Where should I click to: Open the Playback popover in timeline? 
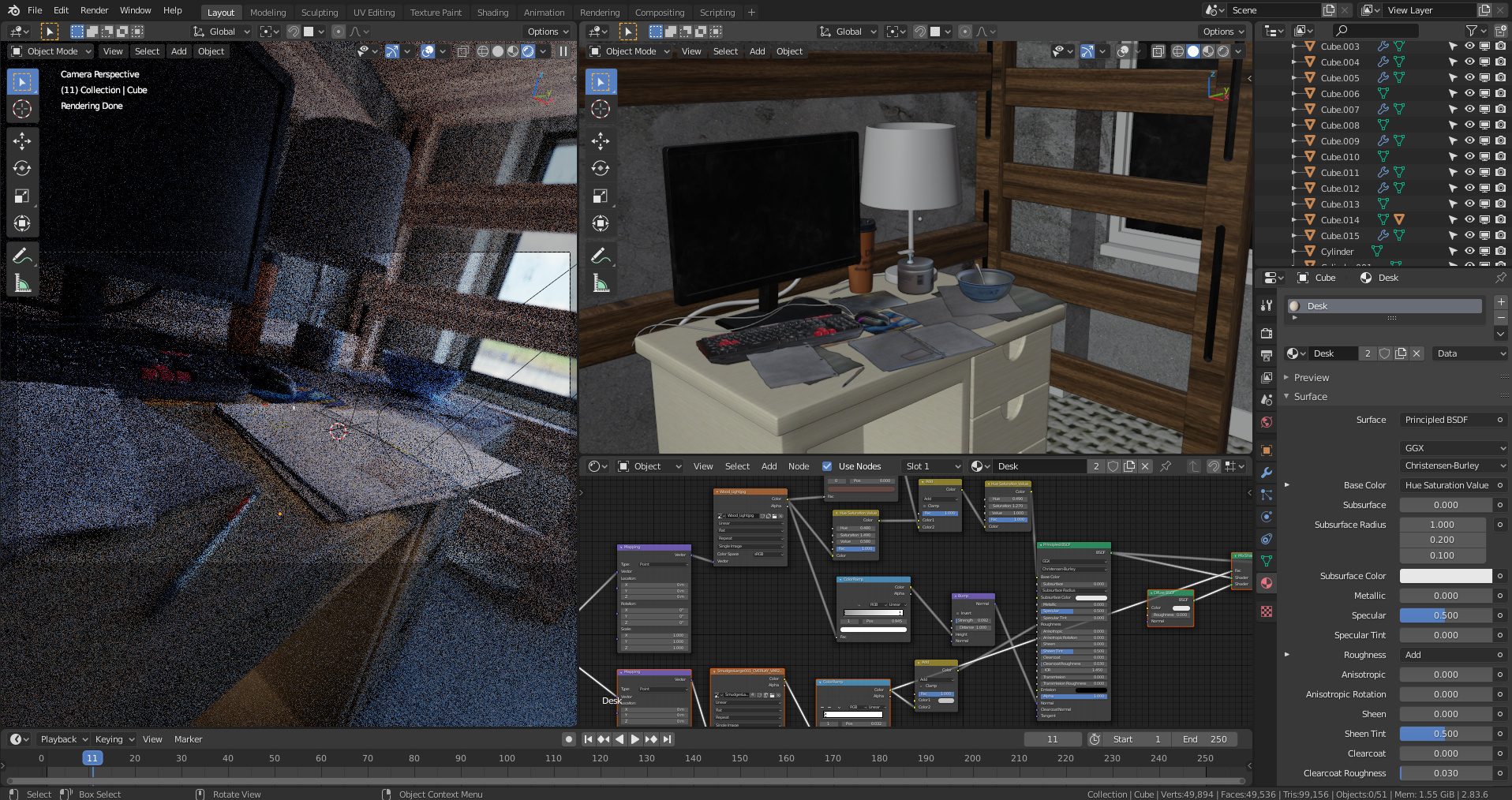63,739
